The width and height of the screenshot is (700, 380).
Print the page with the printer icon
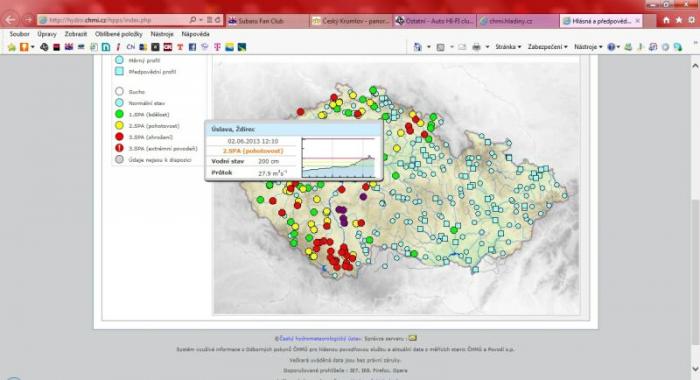pos(476,47)
